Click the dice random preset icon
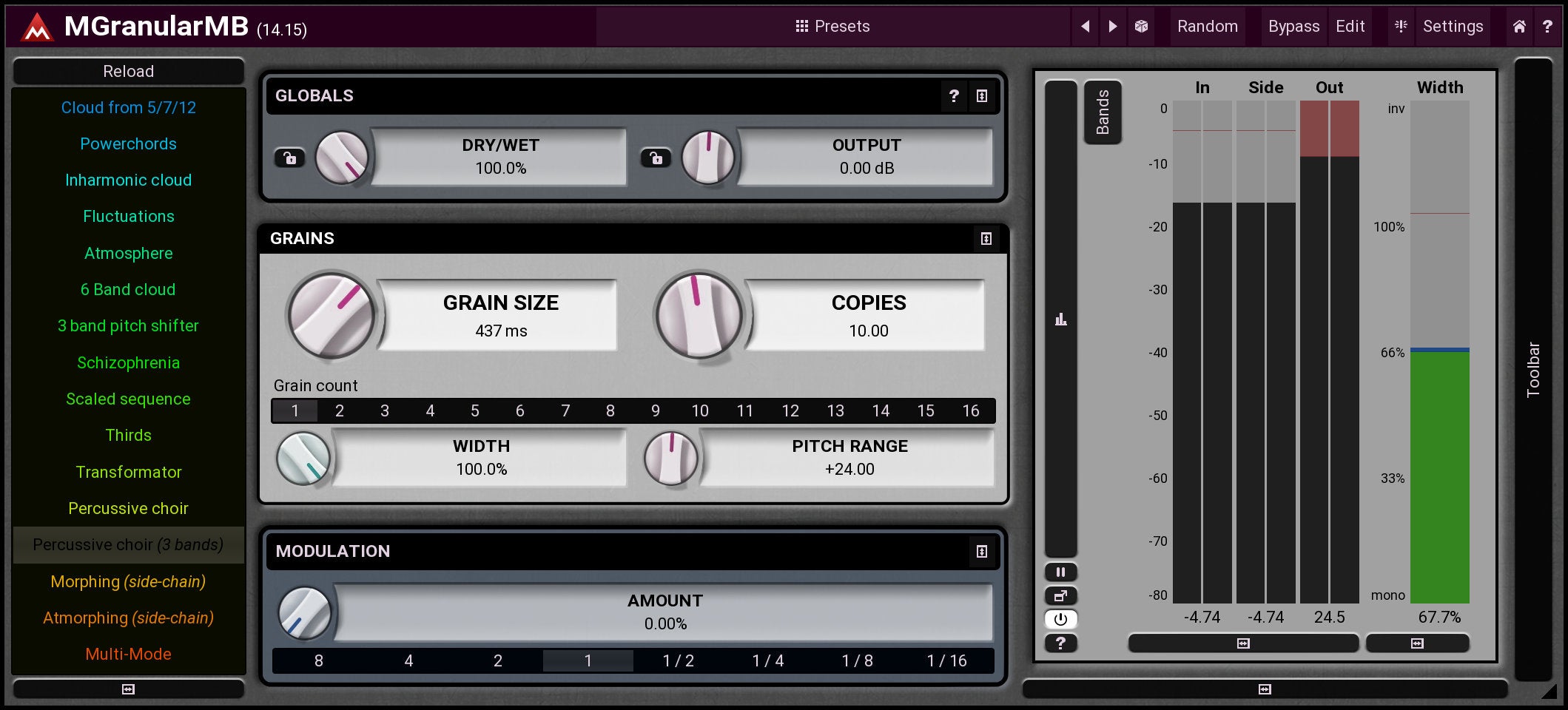Screen dimensions: 1568x710 1141,27
